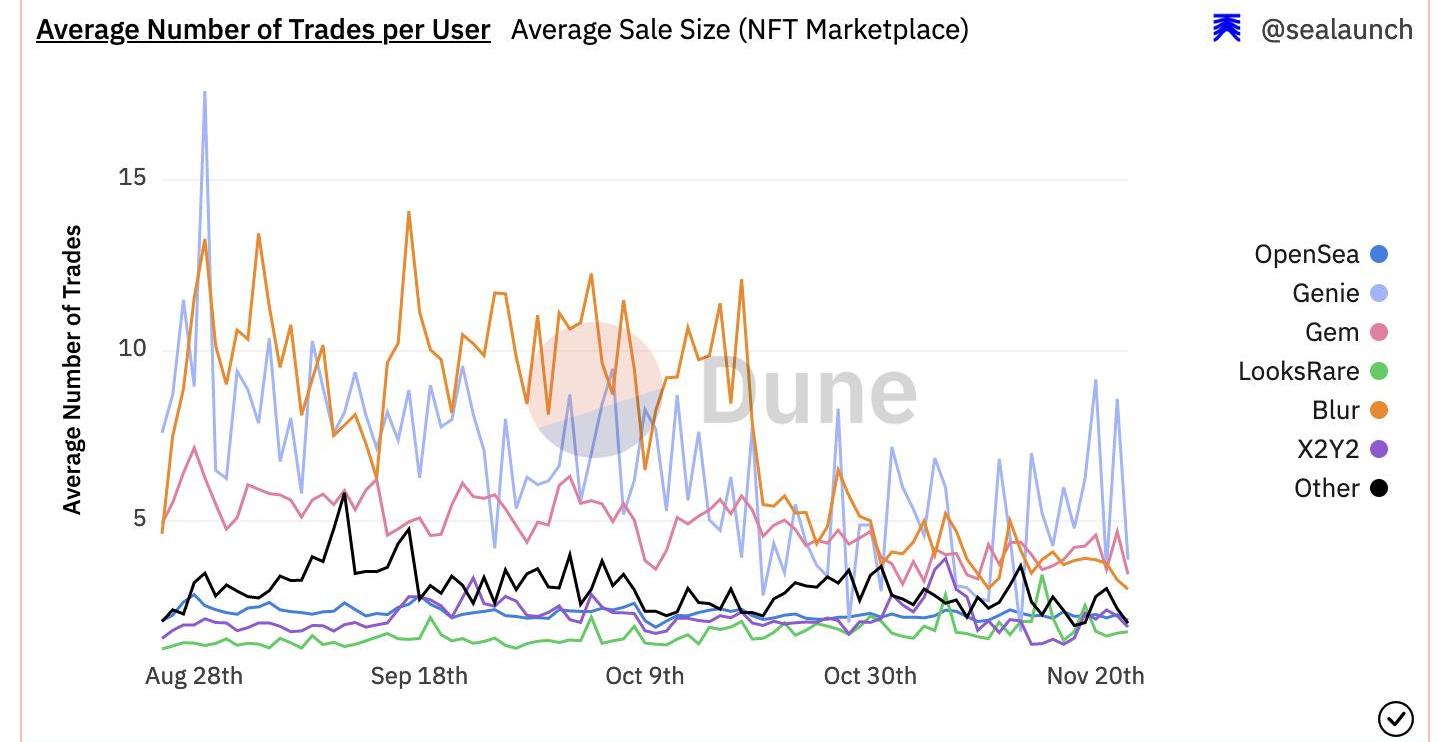
Task: Toggle the Genie legend color dot
Action: tap(1379, 293)
